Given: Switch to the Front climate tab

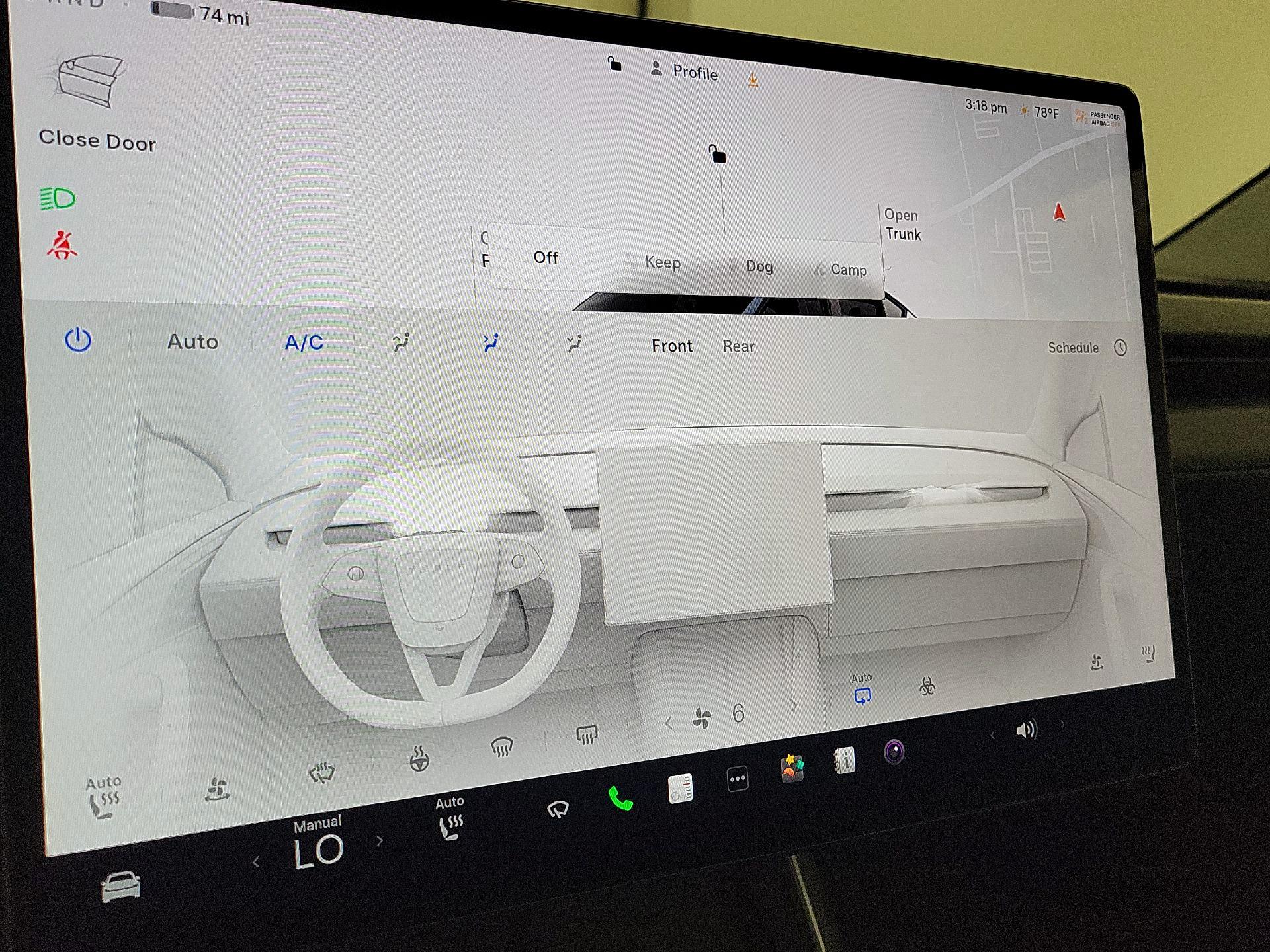Looking at the screenshot, I should pos(671,346).
